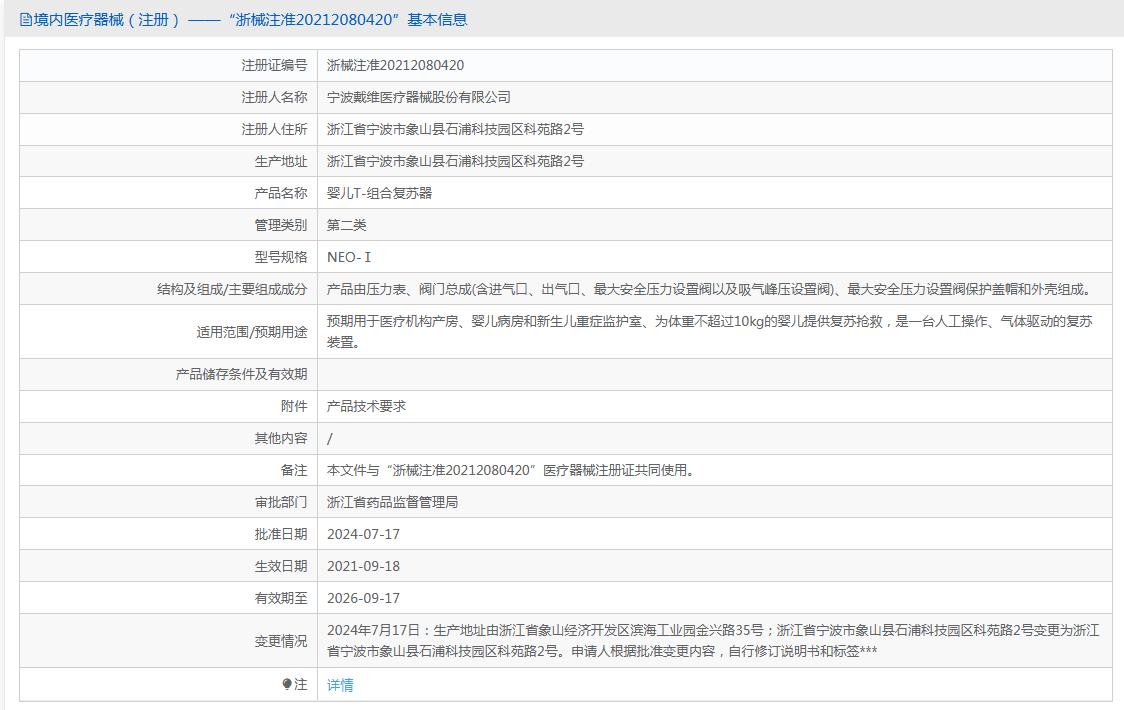The height and width of the screenshot is (710, 1124).
Task: Click the 变更情况 label
Action: [x=281, y=640]
